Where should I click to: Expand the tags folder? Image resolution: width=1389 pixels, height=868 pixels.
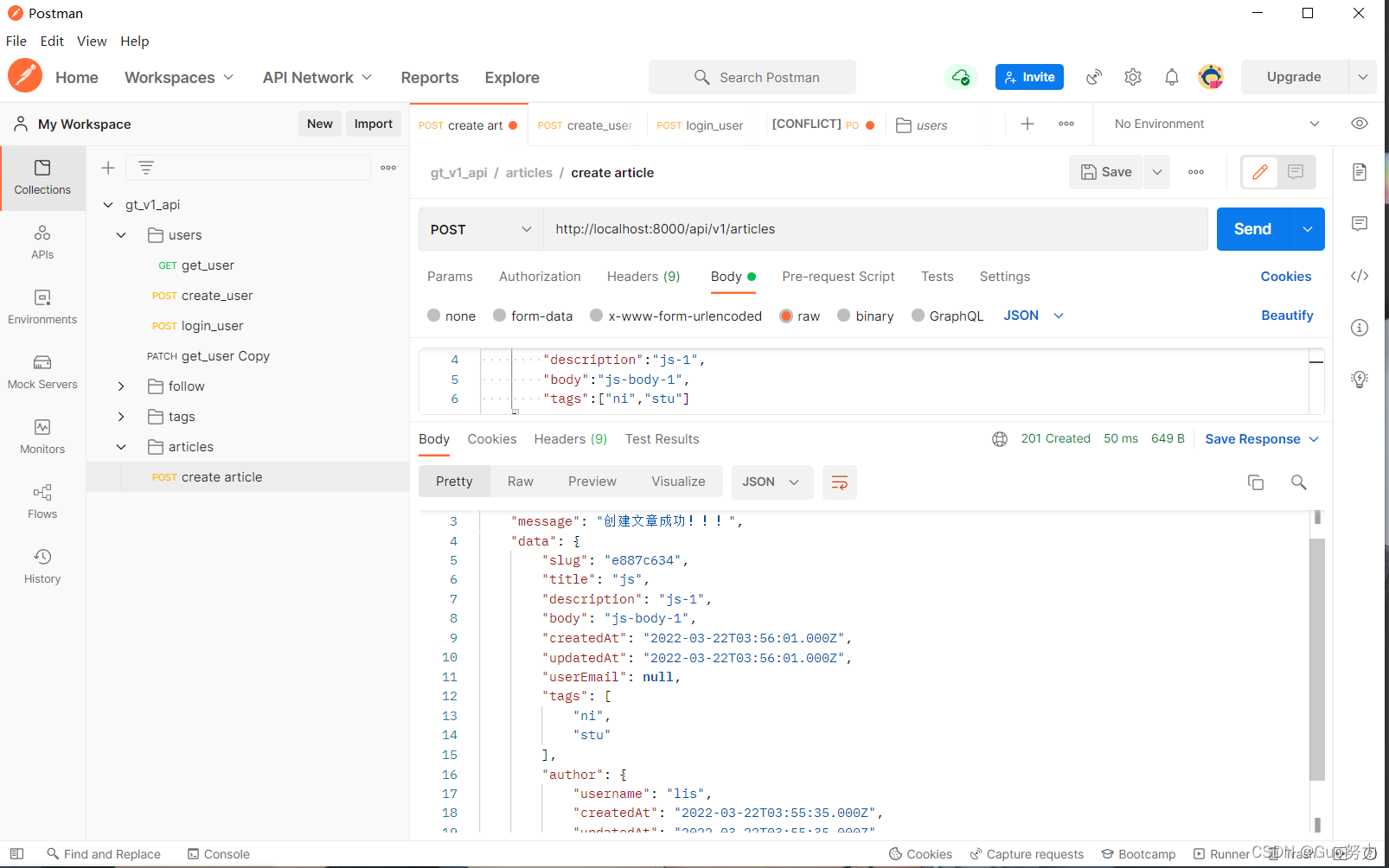(121, 417)
